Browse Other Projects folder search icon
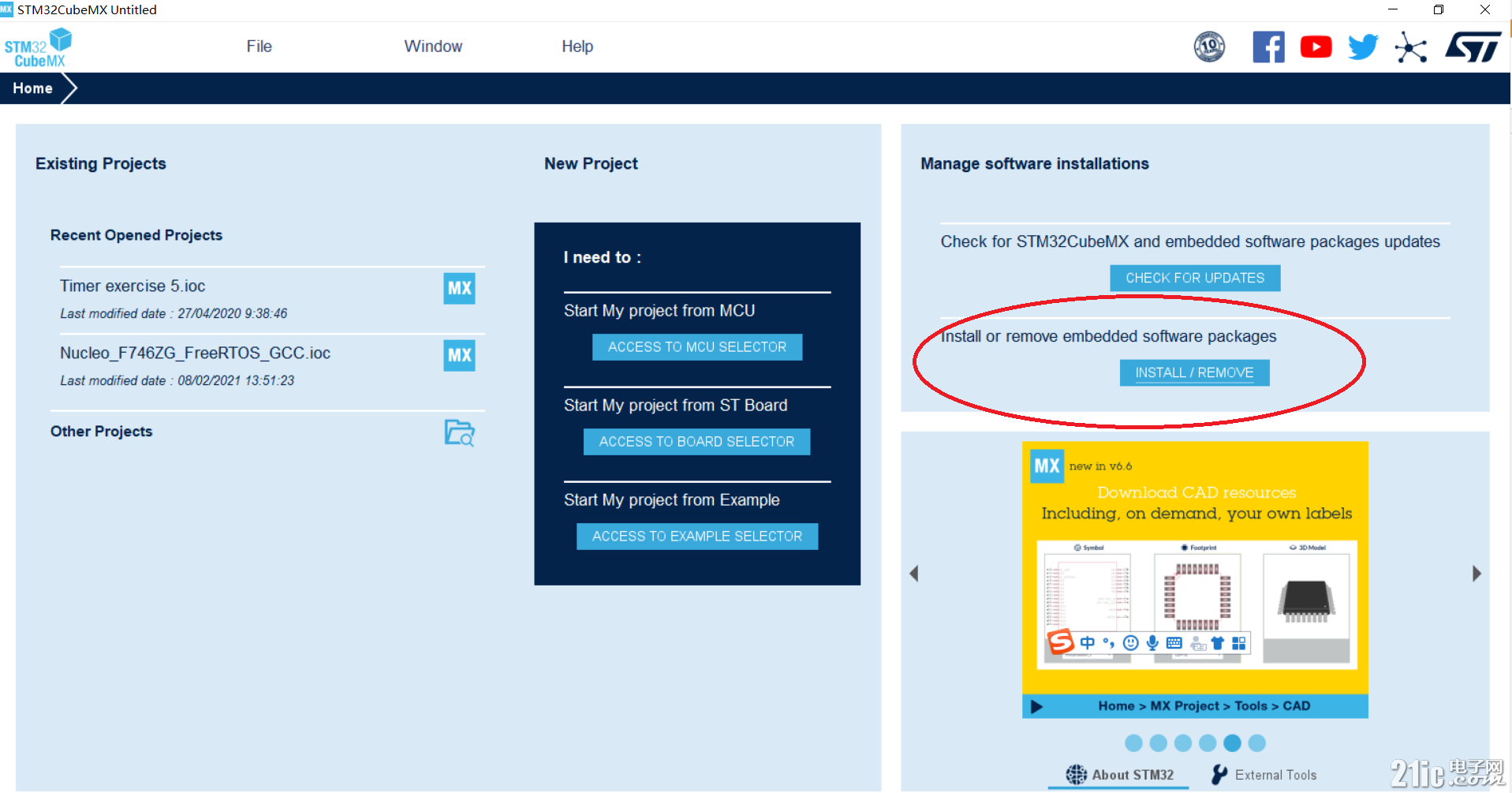Image resolution: width=1512 pixels, height=793 pixels. pos(459,432)
